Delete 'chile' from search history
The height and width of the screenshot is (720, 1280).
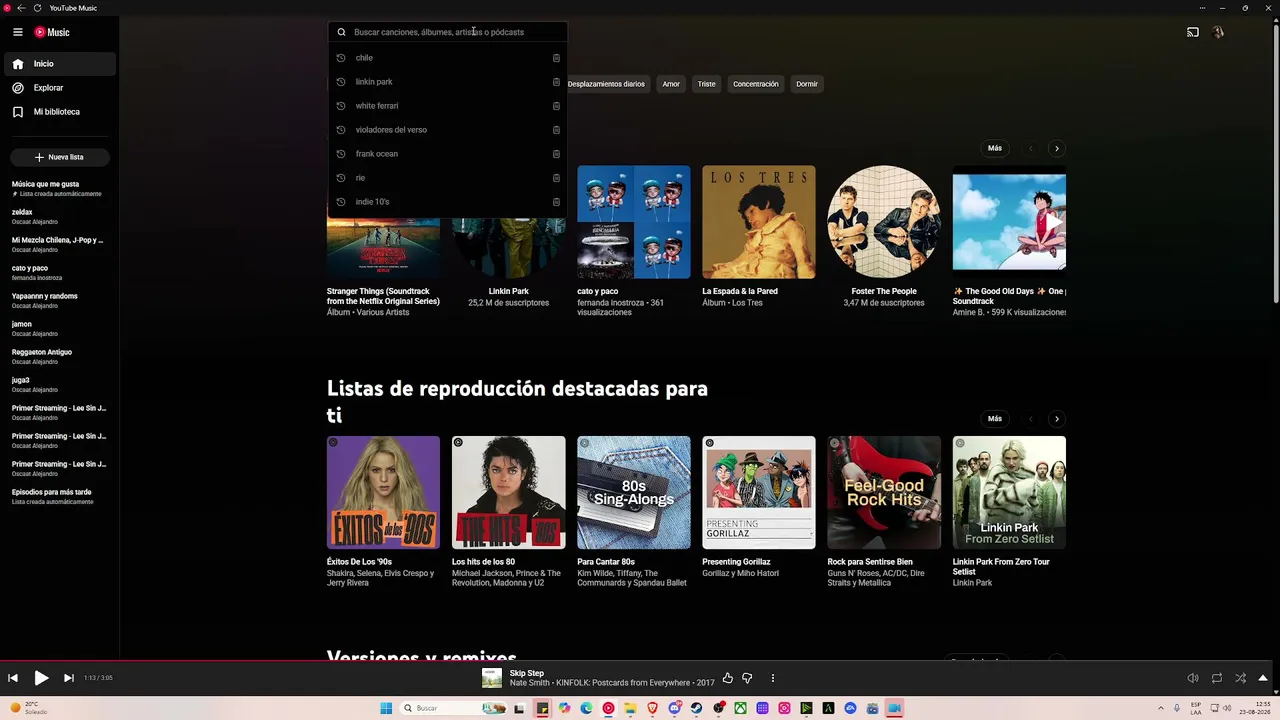pyautogui.click(x=556, y=58)
